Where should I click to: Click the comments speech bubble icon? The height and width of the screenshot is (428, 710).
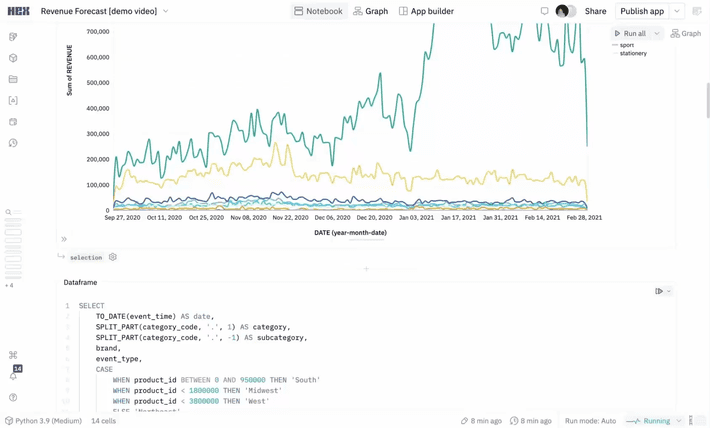point(544,11)
